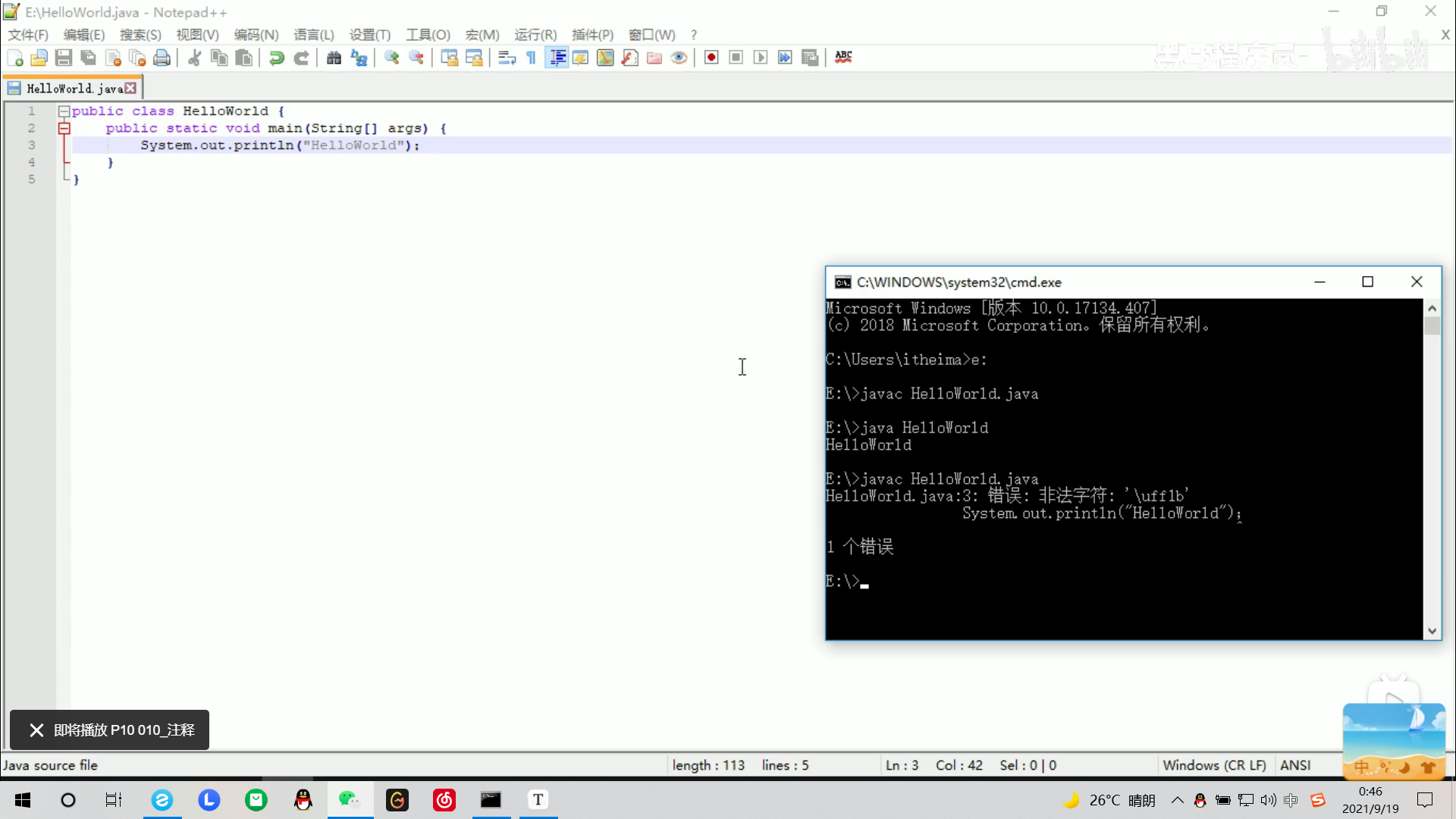The width and height of the screenshot is (1456, 819).
Task: Toggle show all characters pilcrow icon
Action: click(531, 58)
